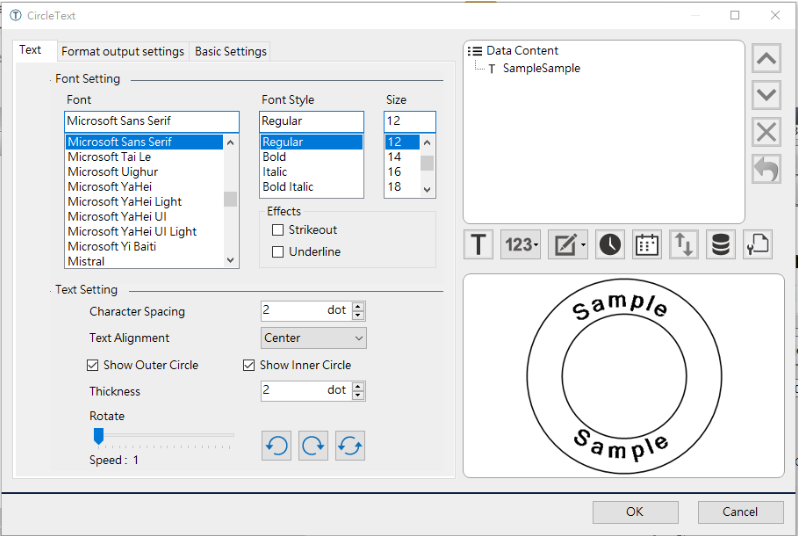Rotate text counterclockwise
The width and height of the screenshot is (798, 536).
point(276,446)
